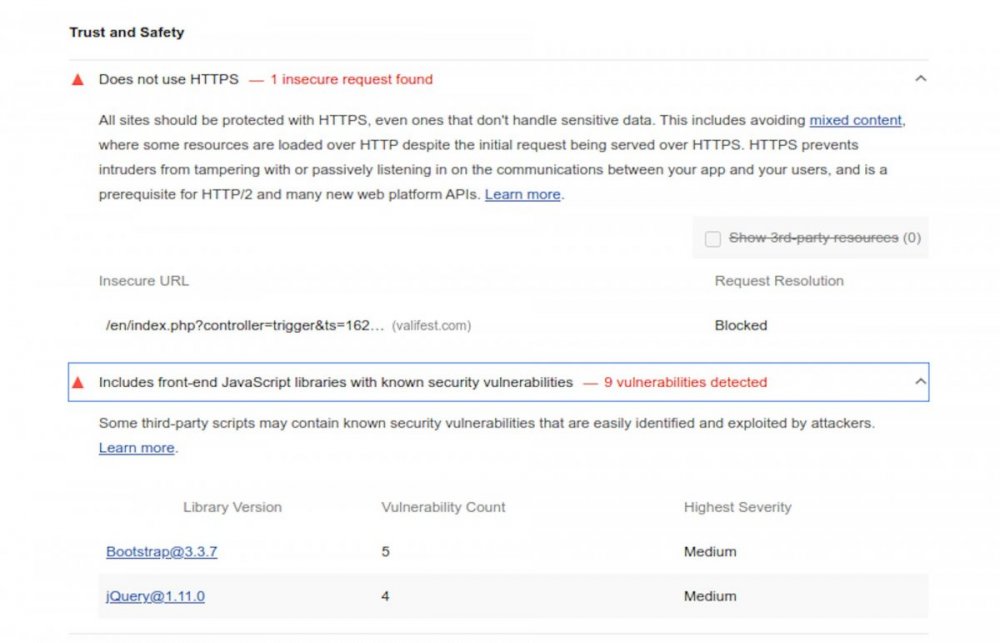Viewport: 1000px width, 643px height.
Task: Click the Library Version column header
Action: [x=232, y=507]
